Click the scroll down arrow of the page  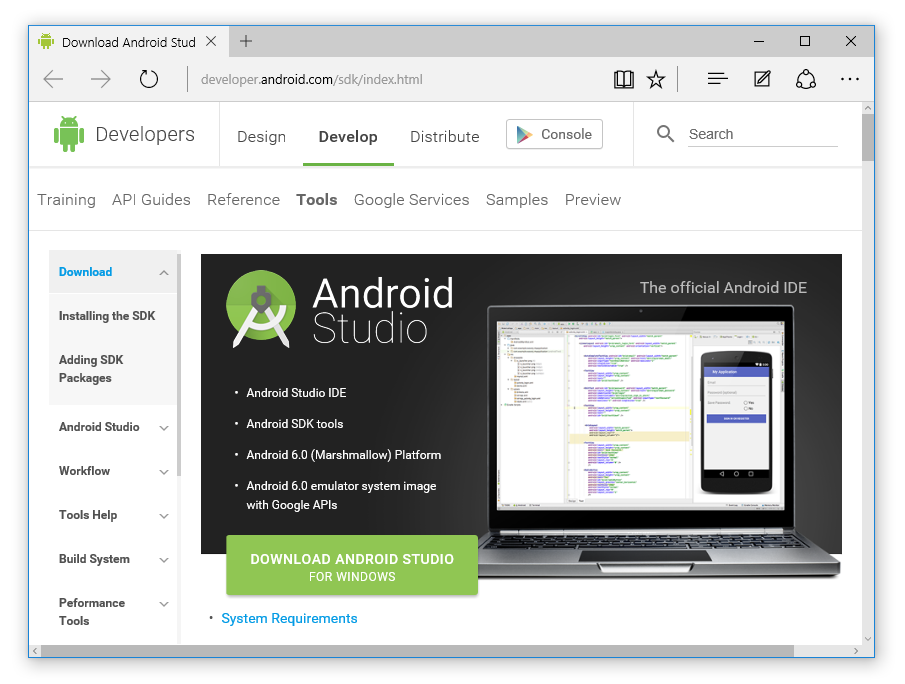point(868,639)
